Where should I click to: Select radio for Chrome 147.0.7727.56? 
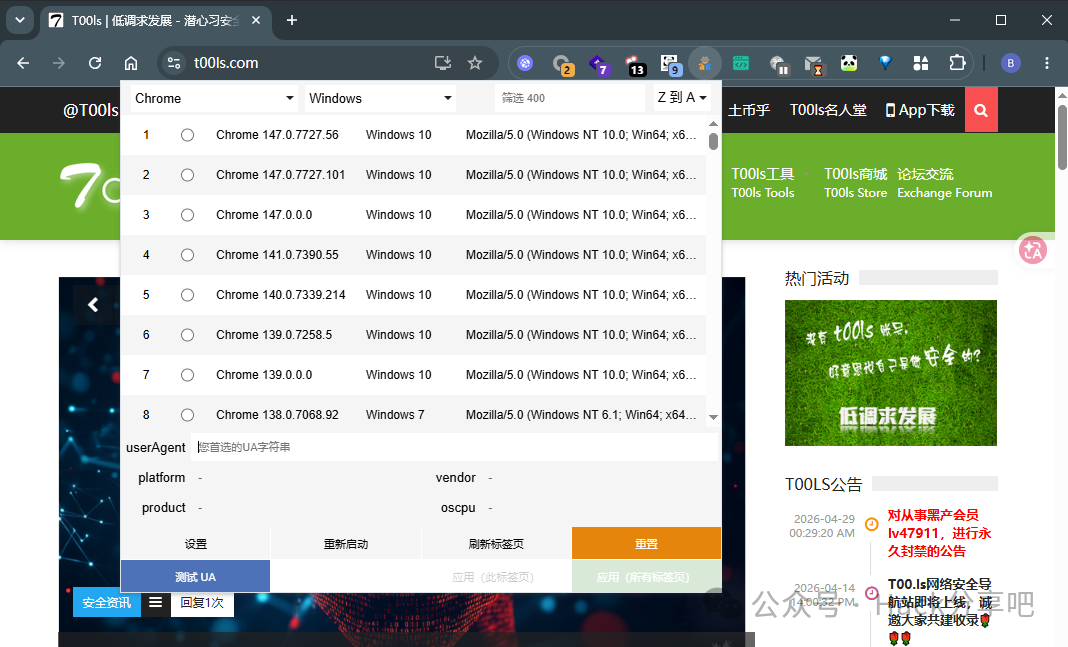click(x=187, y=135)
